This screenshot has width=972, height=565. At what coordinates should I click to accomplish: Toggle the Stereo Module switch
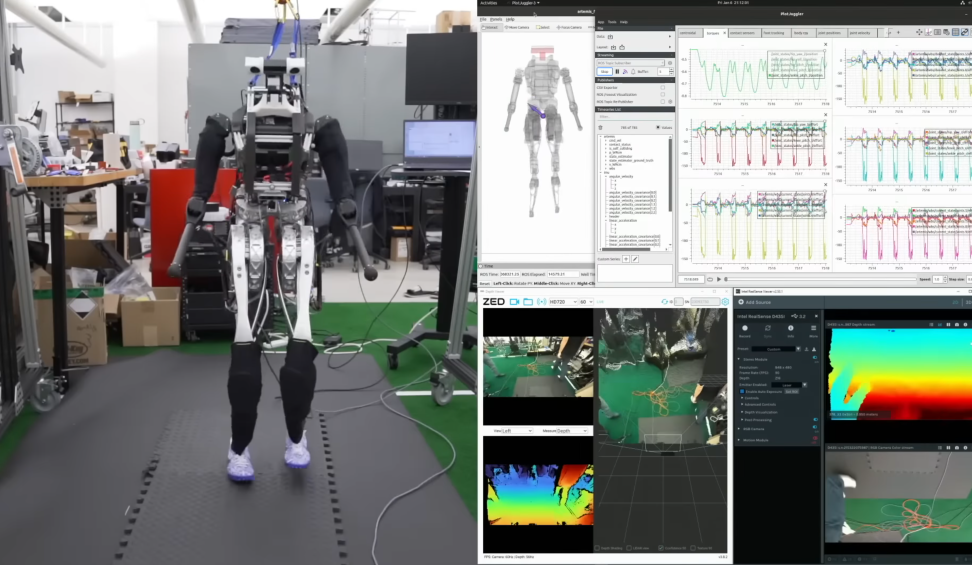point(815,357)
